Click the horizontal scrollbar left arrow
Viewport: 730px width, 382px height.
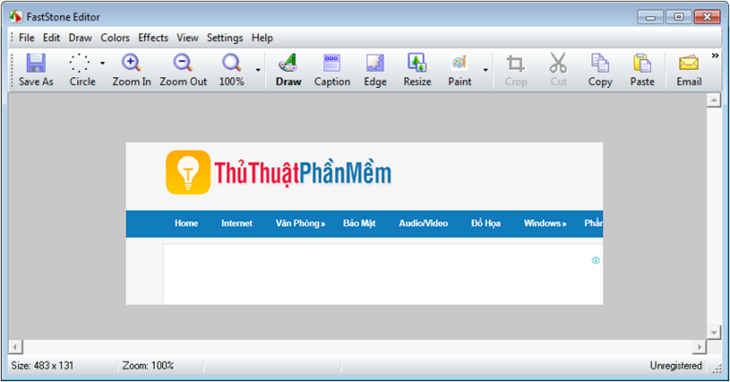15,347
